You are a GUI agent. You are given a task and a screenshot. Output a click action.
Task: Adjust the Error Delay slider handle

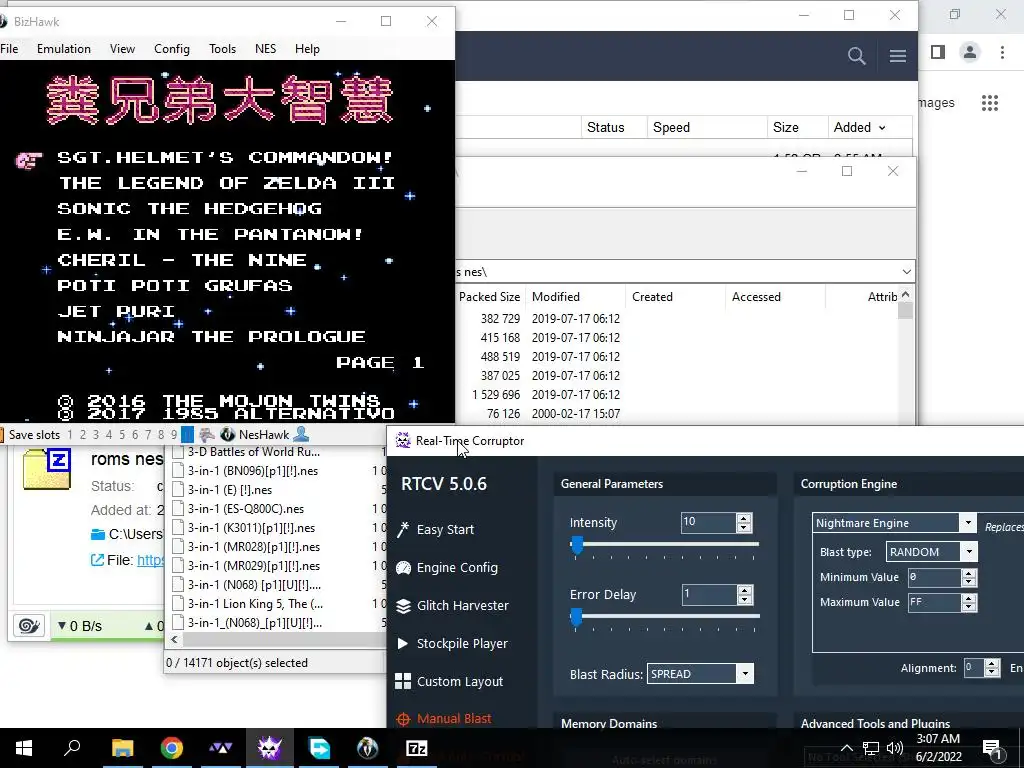577,617
